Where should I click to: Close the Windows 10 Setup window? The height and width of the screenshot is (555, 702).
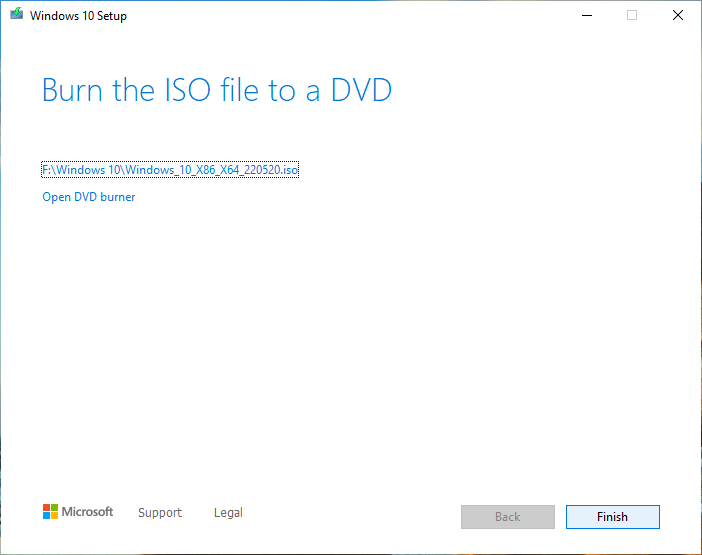pos(678,15)
